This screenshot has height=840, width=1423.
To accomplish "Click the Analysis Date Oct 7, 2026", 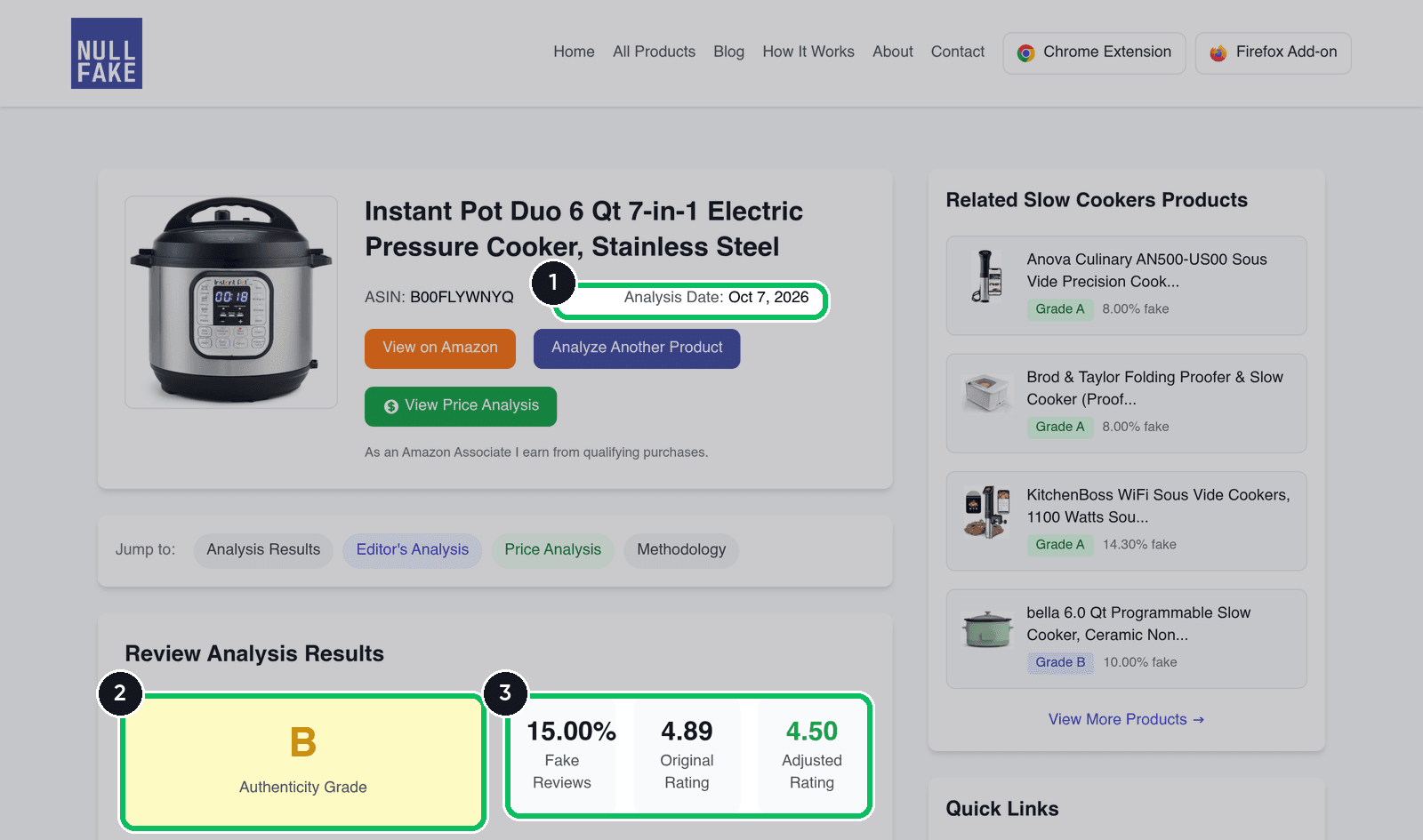I will (x=716, y=297).
